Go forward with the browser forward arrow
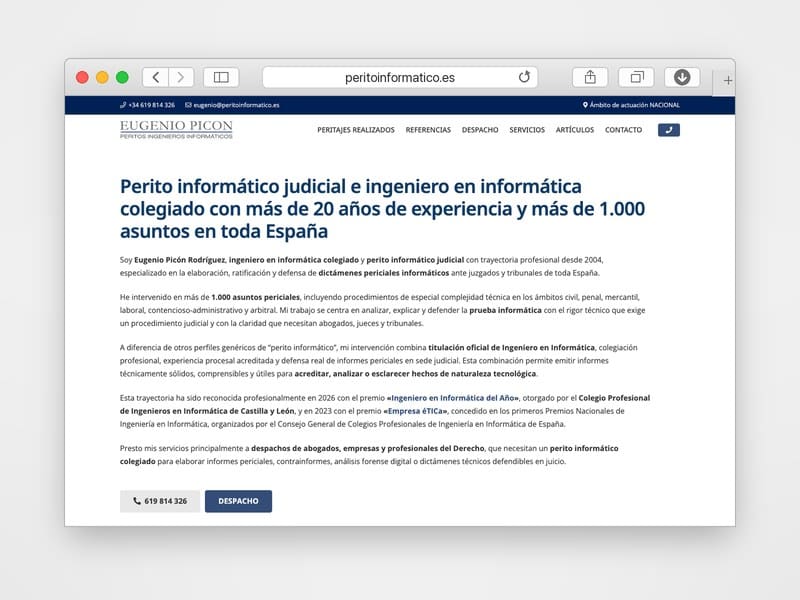 coord(181,77)
